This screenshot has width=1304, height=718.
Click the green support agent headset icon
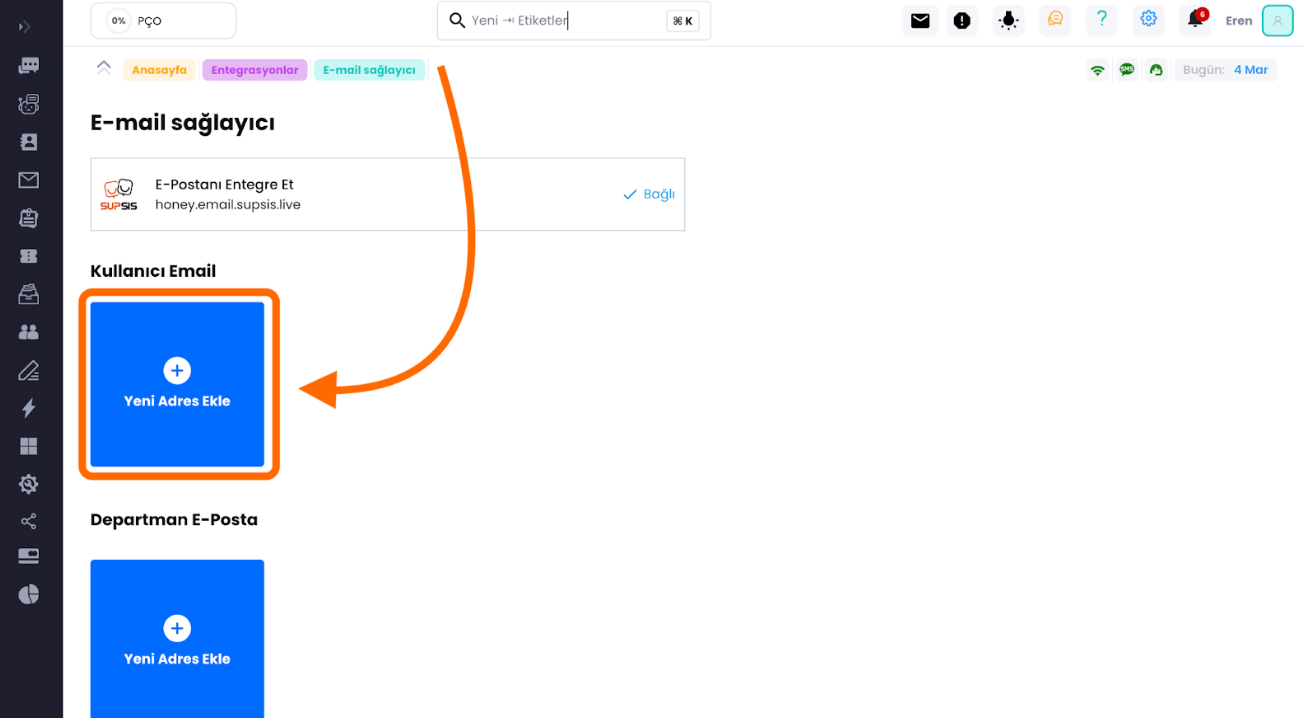coord(1157,70)
